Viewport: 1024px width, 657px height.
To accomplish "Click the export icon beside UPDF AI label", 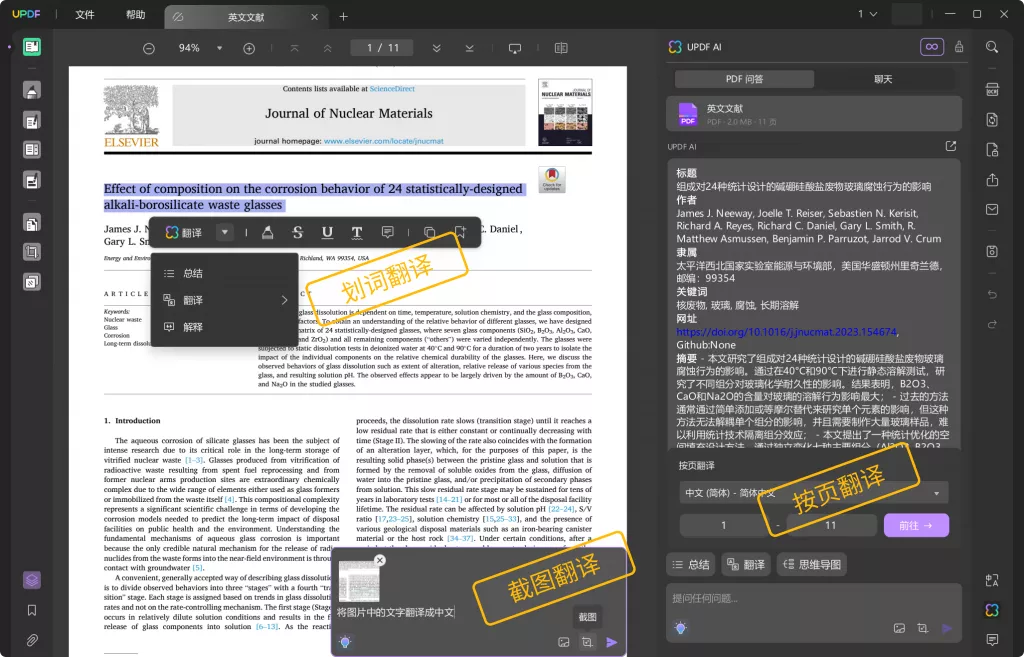I will click(951, 146).
